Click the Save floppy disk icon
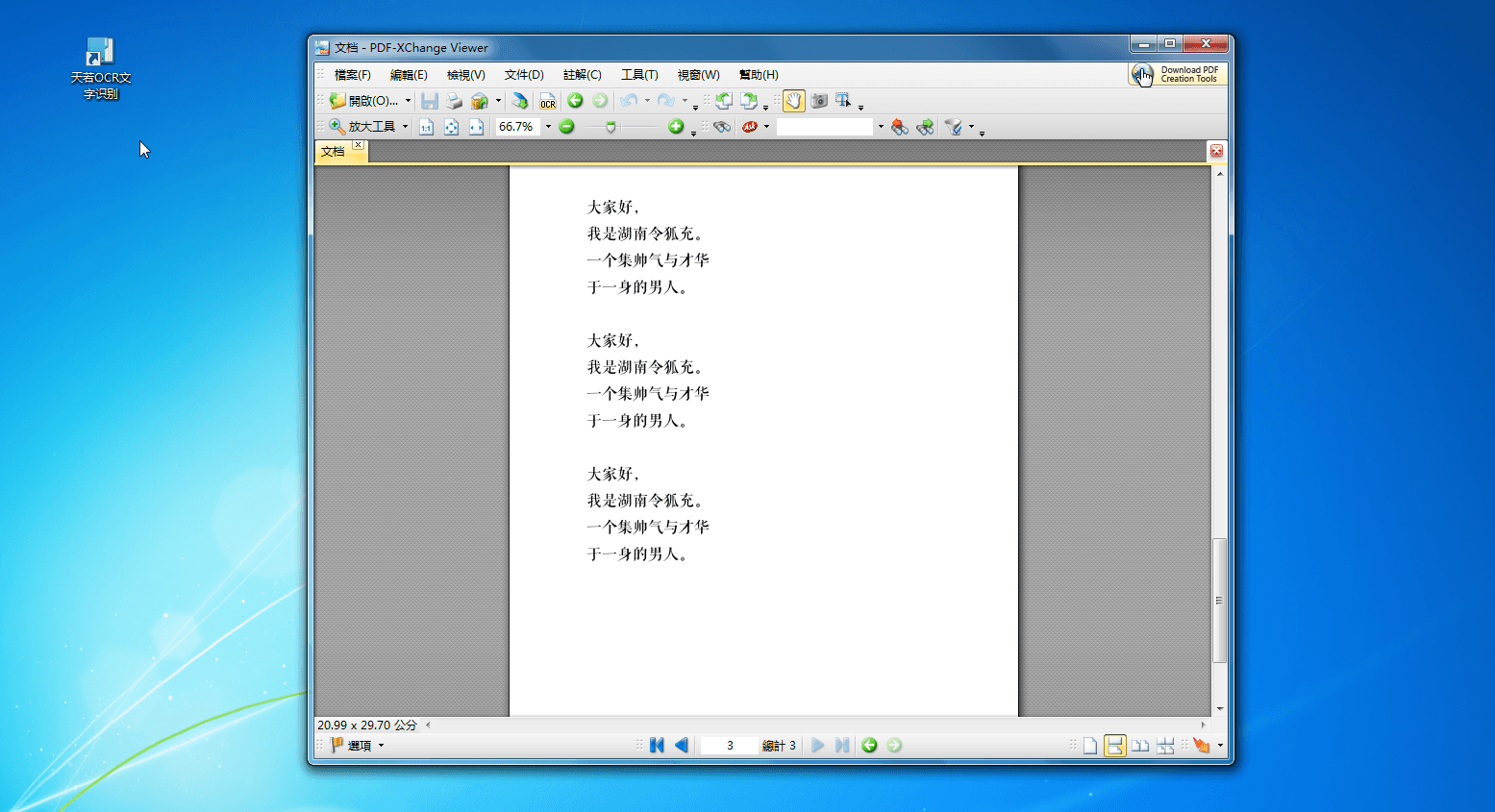The height and width of the screenshot is (812, 1495). click(430, 101)
